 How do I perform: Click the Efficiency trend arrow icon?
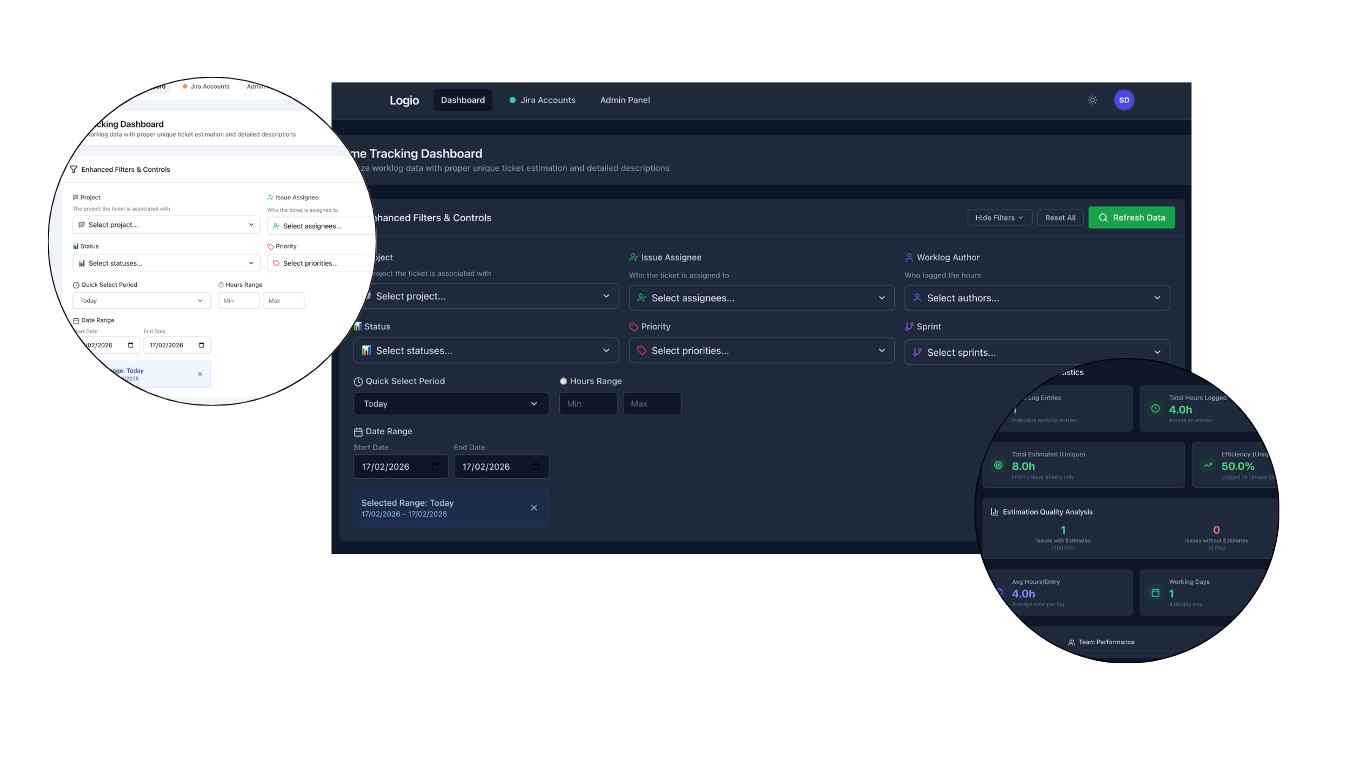point(1207,466)
